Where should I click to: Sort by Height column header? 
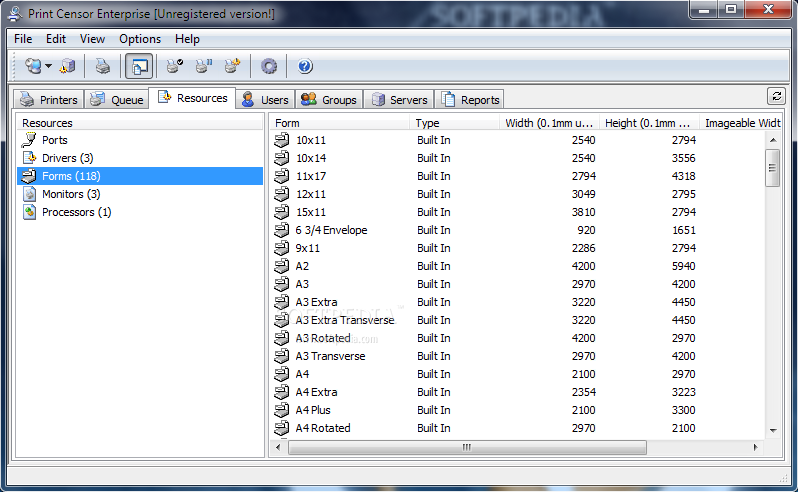point(649,123)
